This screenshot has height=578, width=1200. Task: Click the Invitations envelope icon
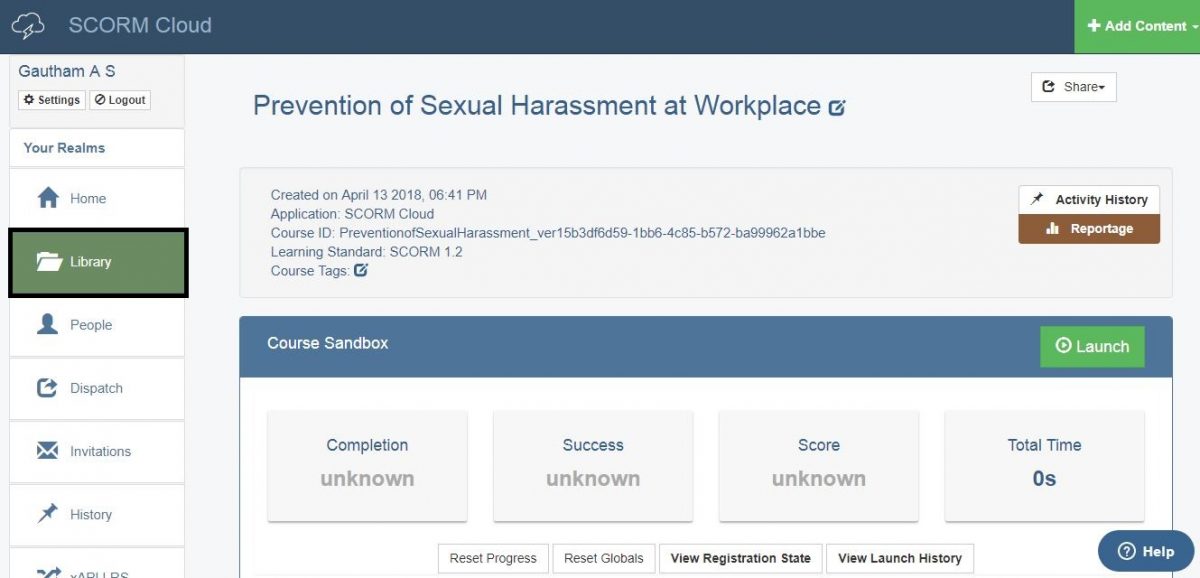(48, 451)
